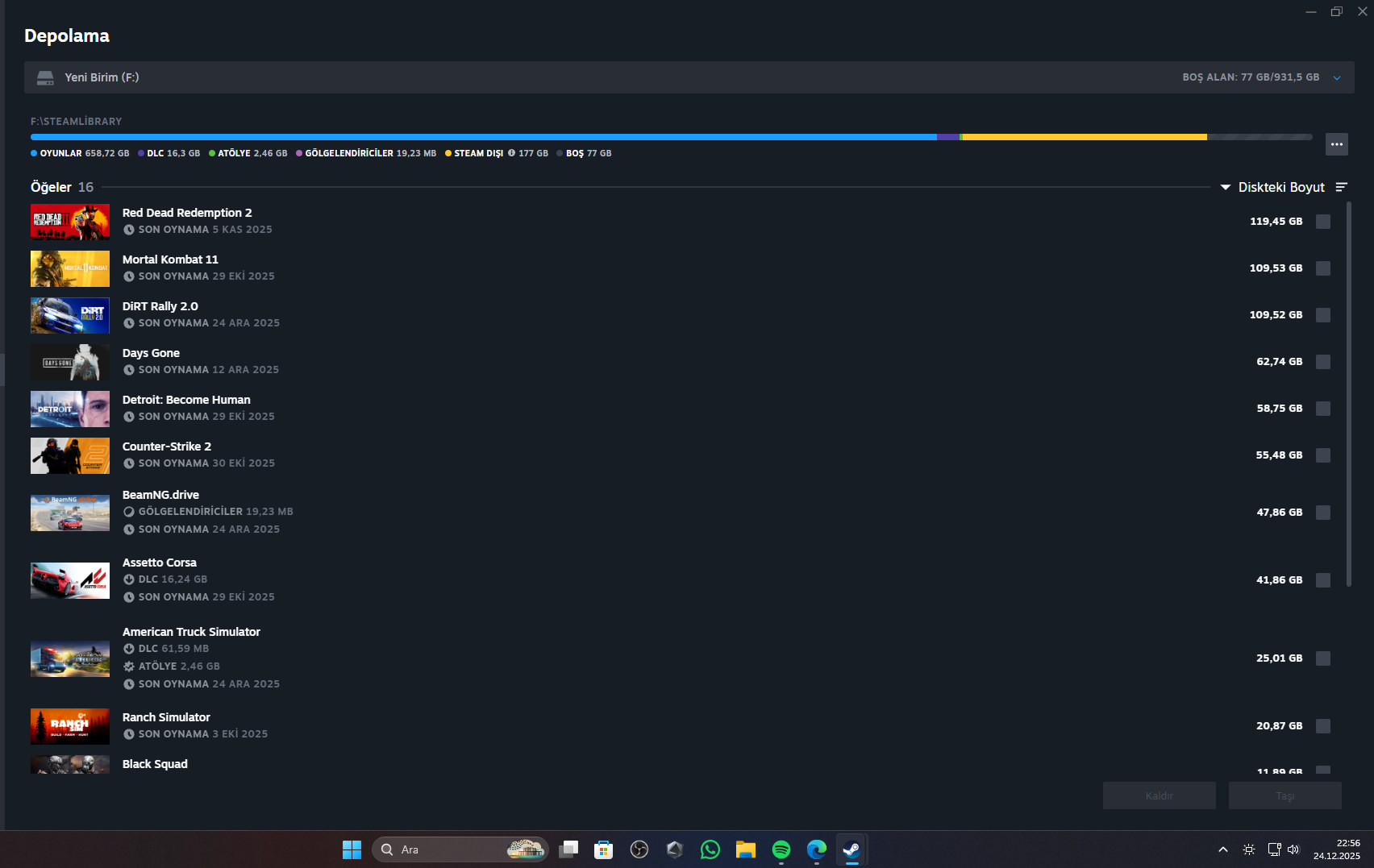Click the Detroit: Become Human thumbnail
1374x868 pixels.
[x=70, y=409]
